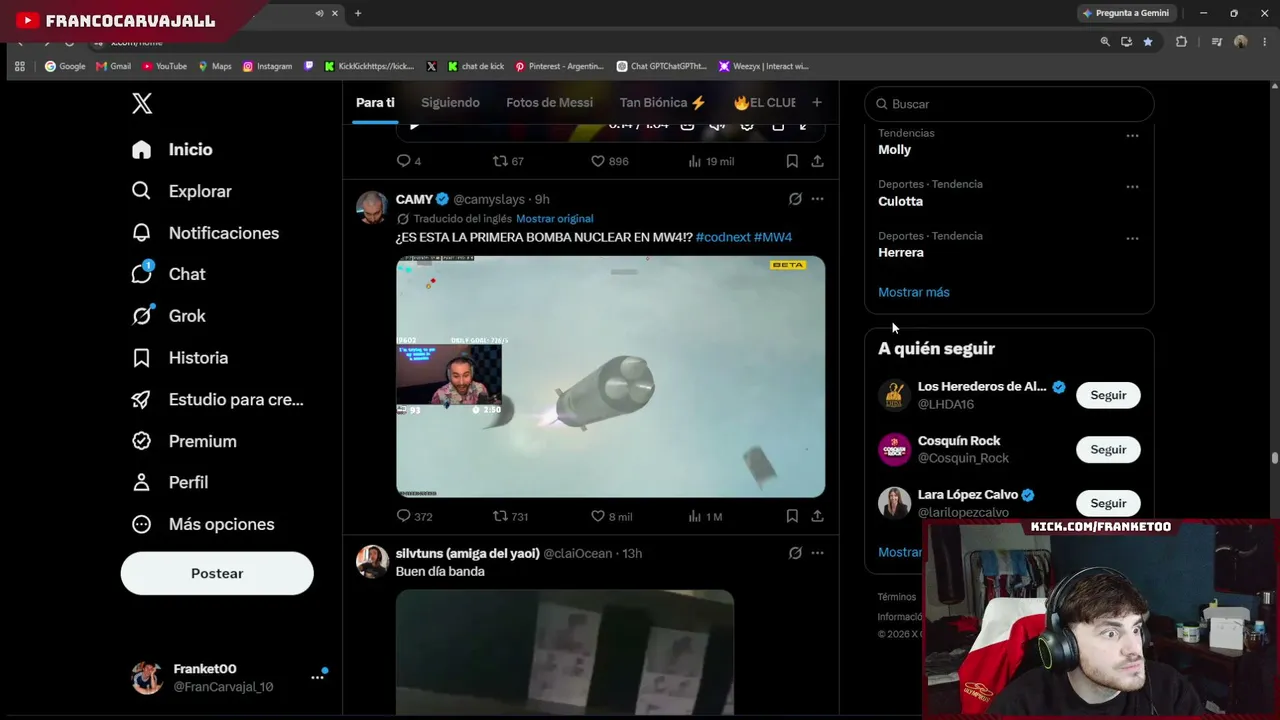Open more options for Molly trend
This screenshot has height=720, width=1280.
pyautogui.click(x=1132, y=135)
